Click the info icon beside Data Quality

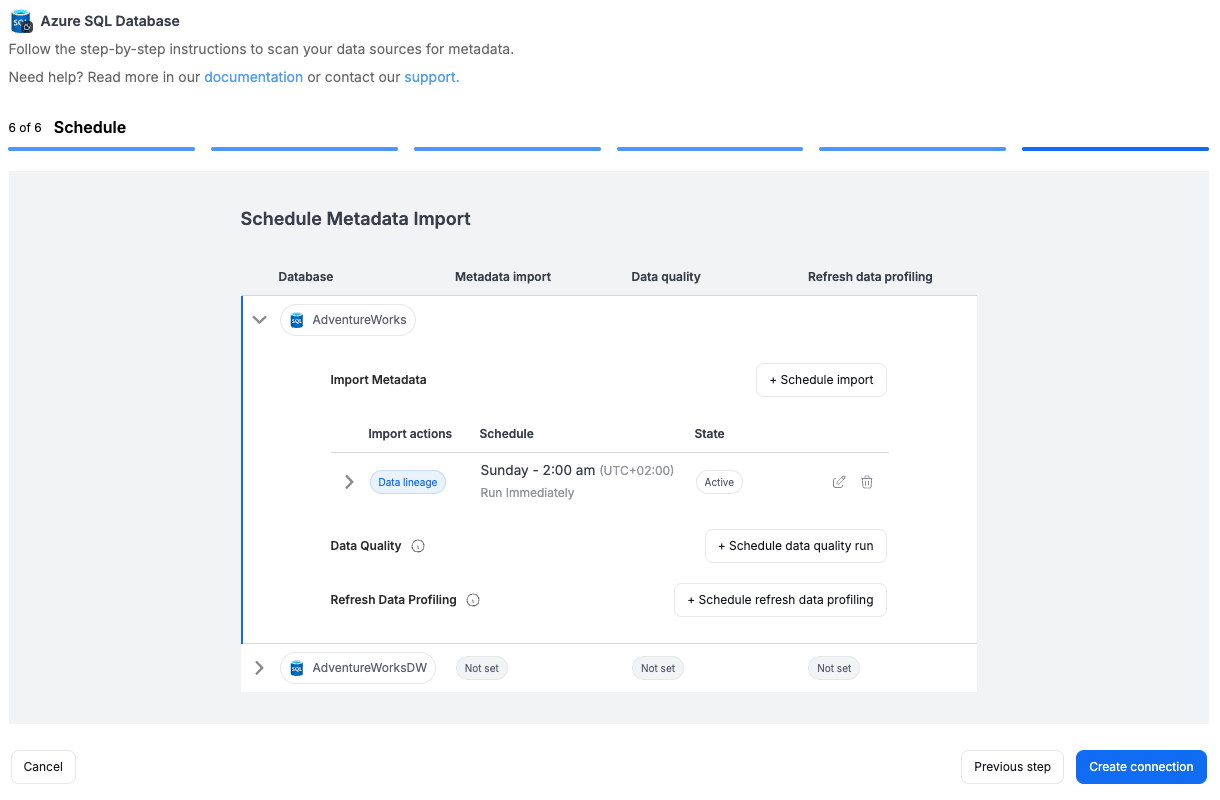418,546
